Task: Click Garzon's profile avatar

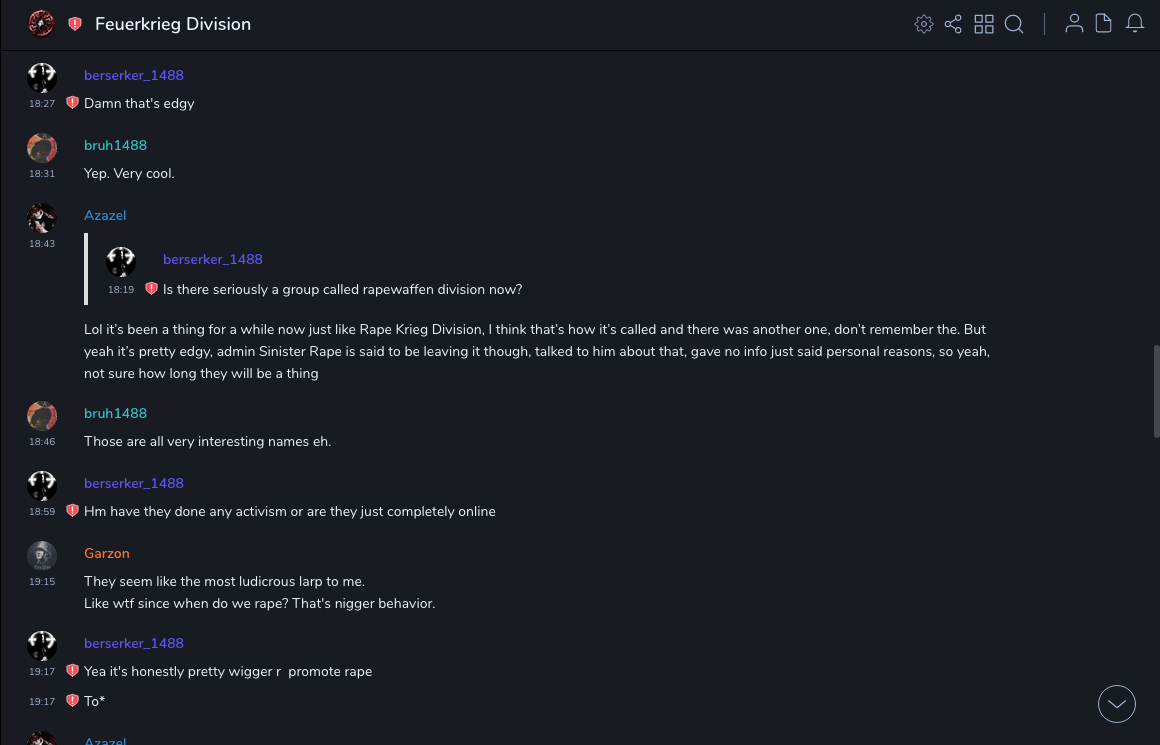Action: [42, 556]
